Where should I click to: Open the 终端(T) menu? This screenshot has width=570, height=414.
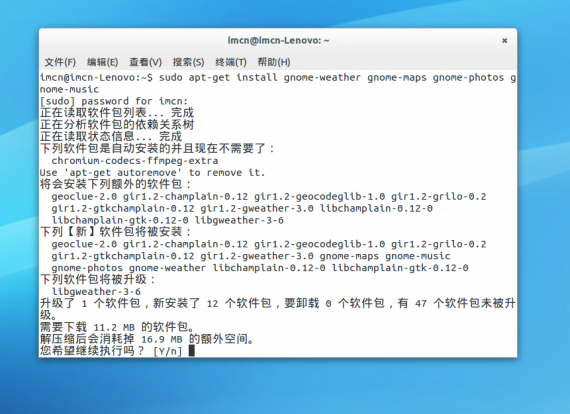[x=231, y=62]
